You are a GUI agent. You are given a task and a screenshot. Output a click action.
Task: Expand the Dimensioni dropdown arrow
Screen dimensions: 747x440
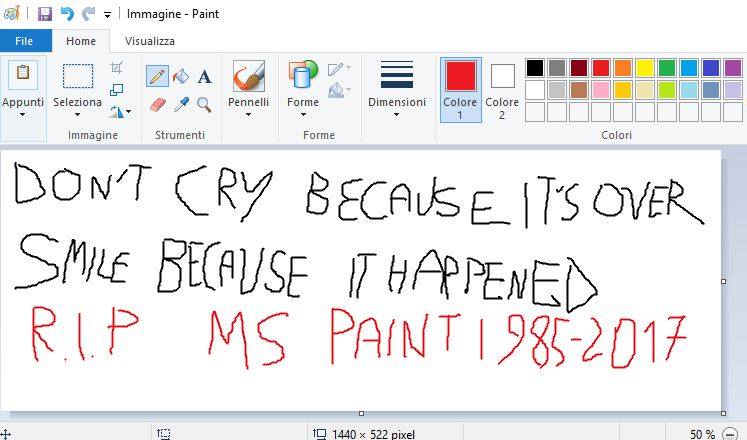pos(396,115)
